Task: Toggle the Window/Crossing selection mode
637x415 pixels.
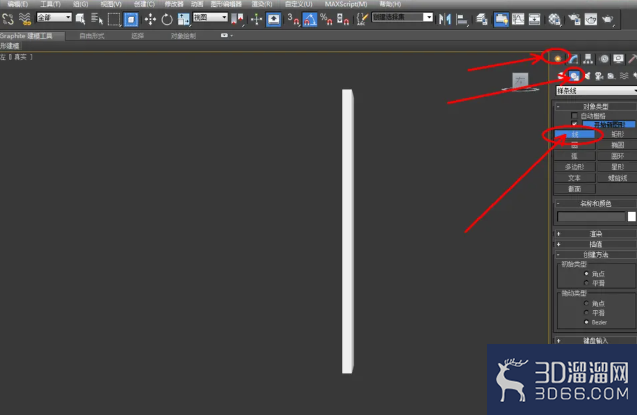Action: tap(131, 19)
